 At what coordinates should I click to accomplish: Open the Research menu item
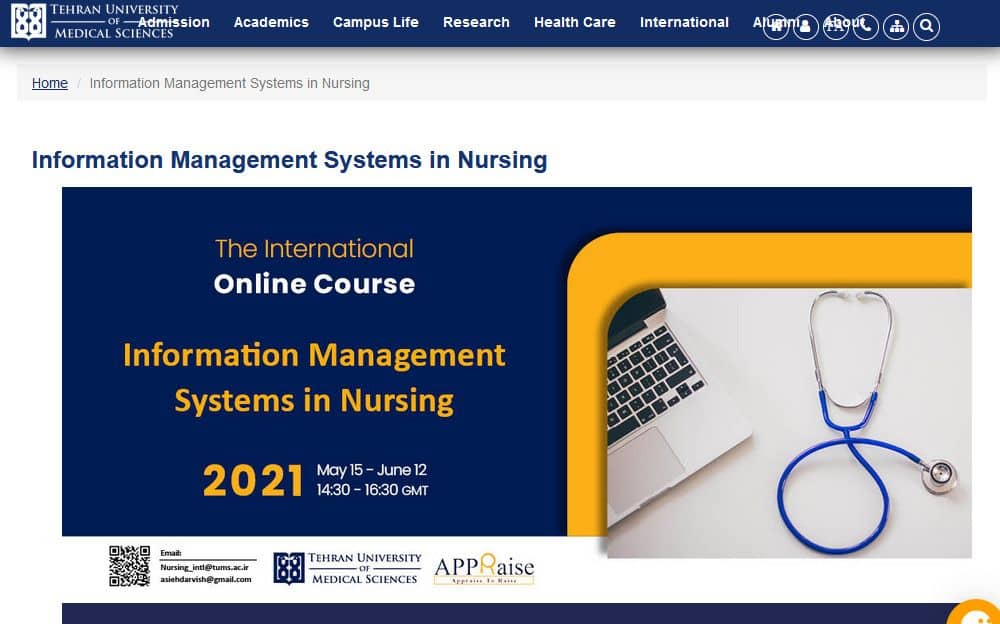476,22
